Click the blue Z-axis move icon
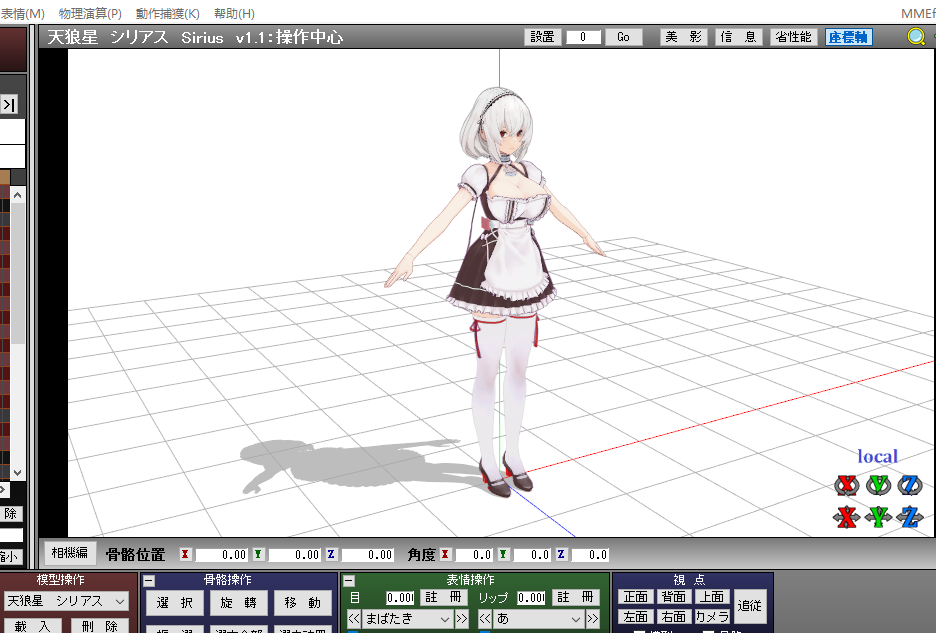 pos(910,517)
